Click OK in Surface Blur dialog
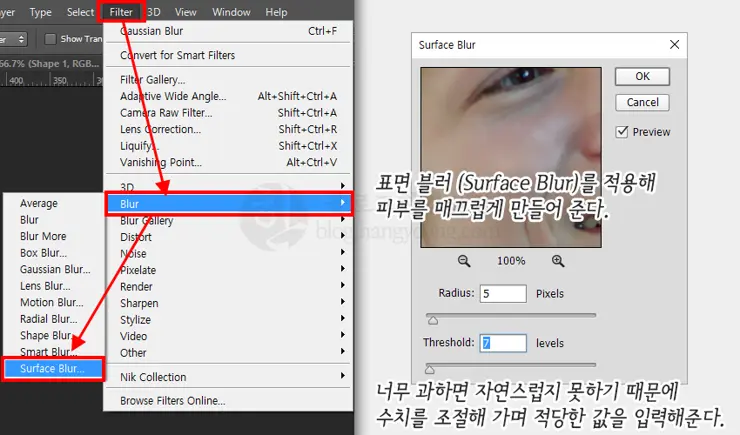 click(642, 76)
